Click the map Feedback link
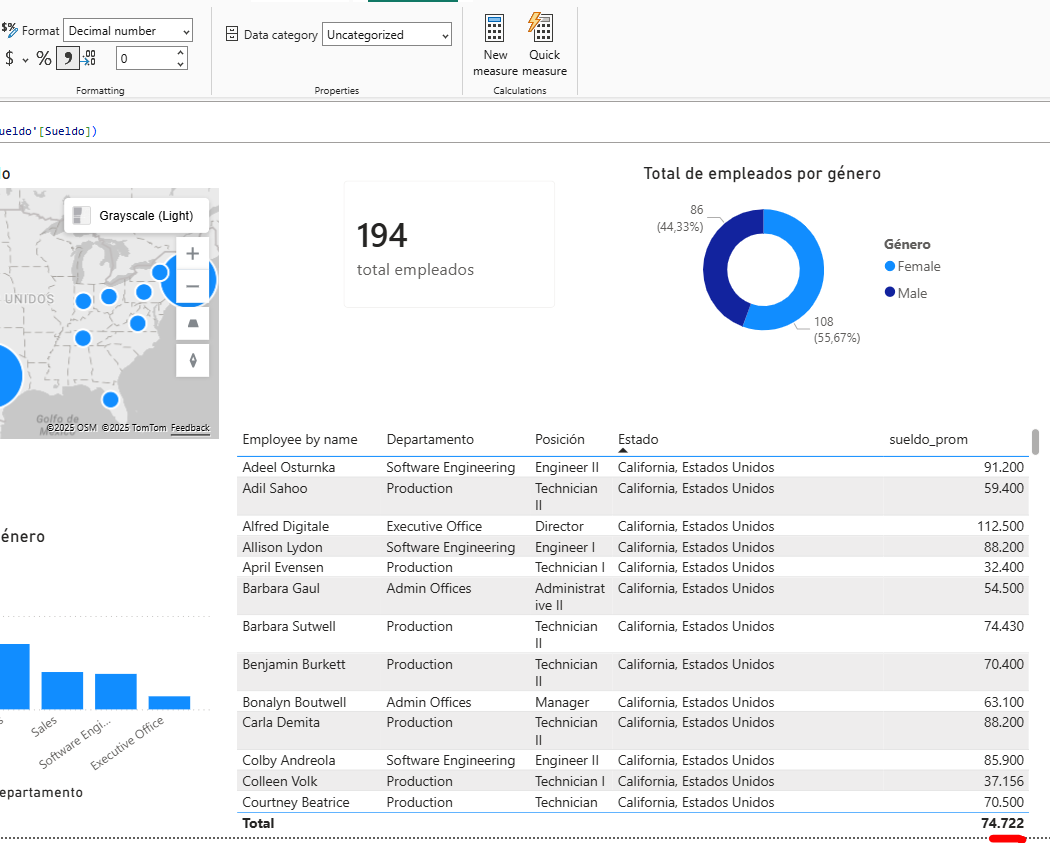The height and width of the screenshot is (843, 1050). 190,428
